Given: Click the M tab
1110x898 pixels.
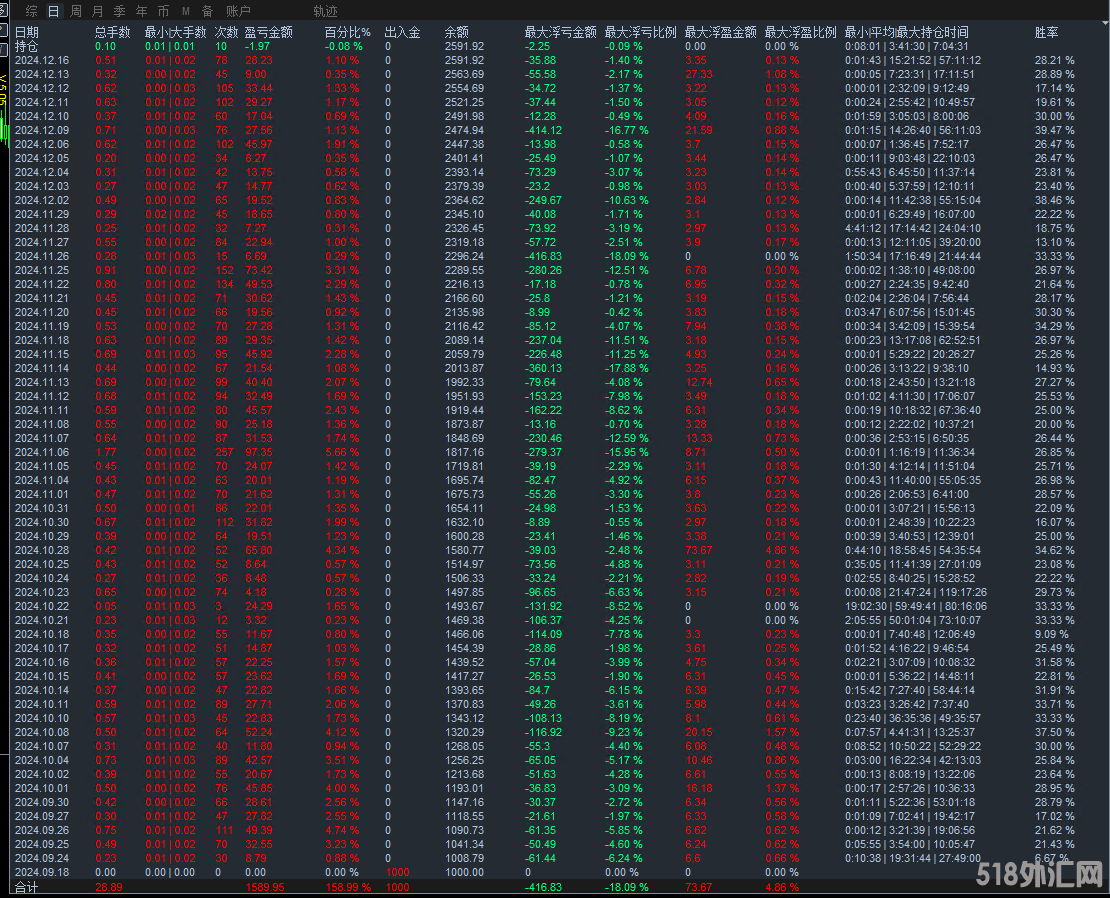Looking at the screenshot, I should tap(185, 11).
